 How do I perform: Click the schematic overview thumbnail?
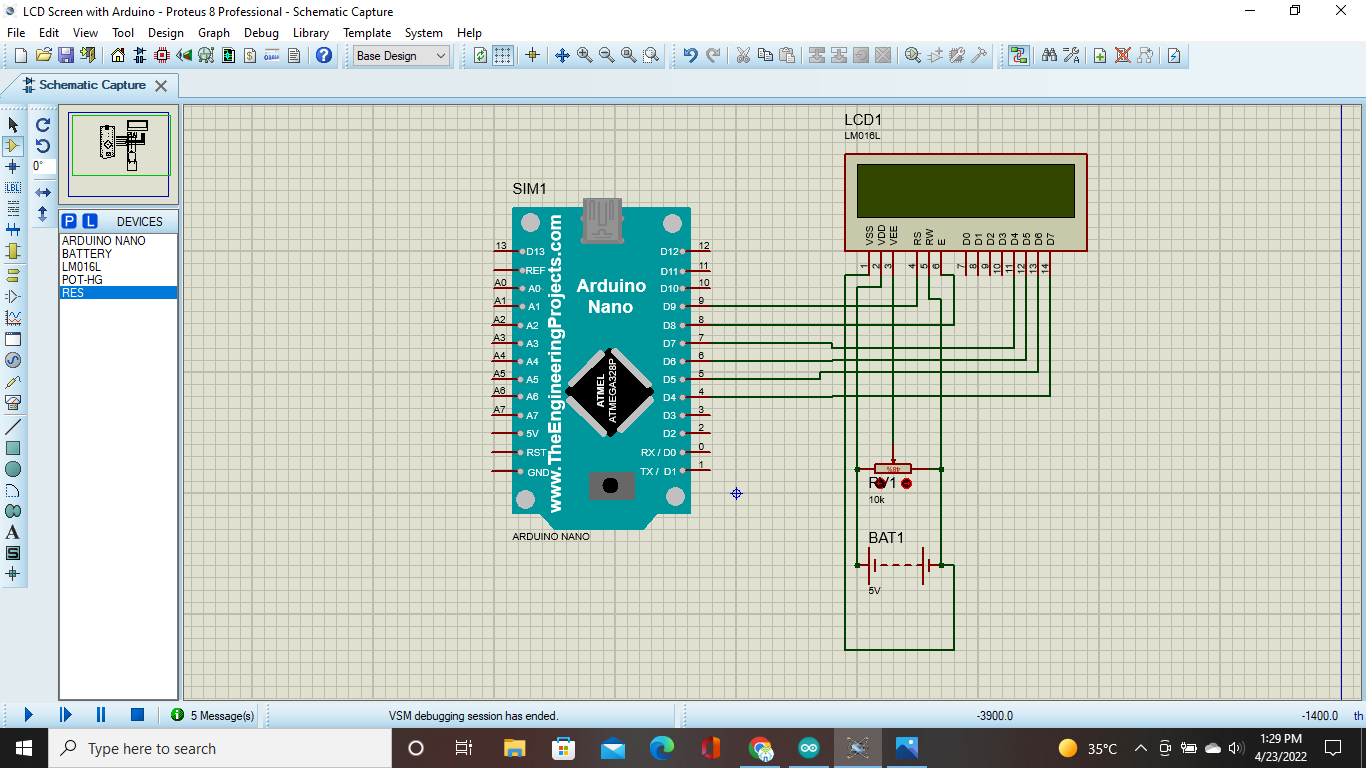(x=119, y=155)
